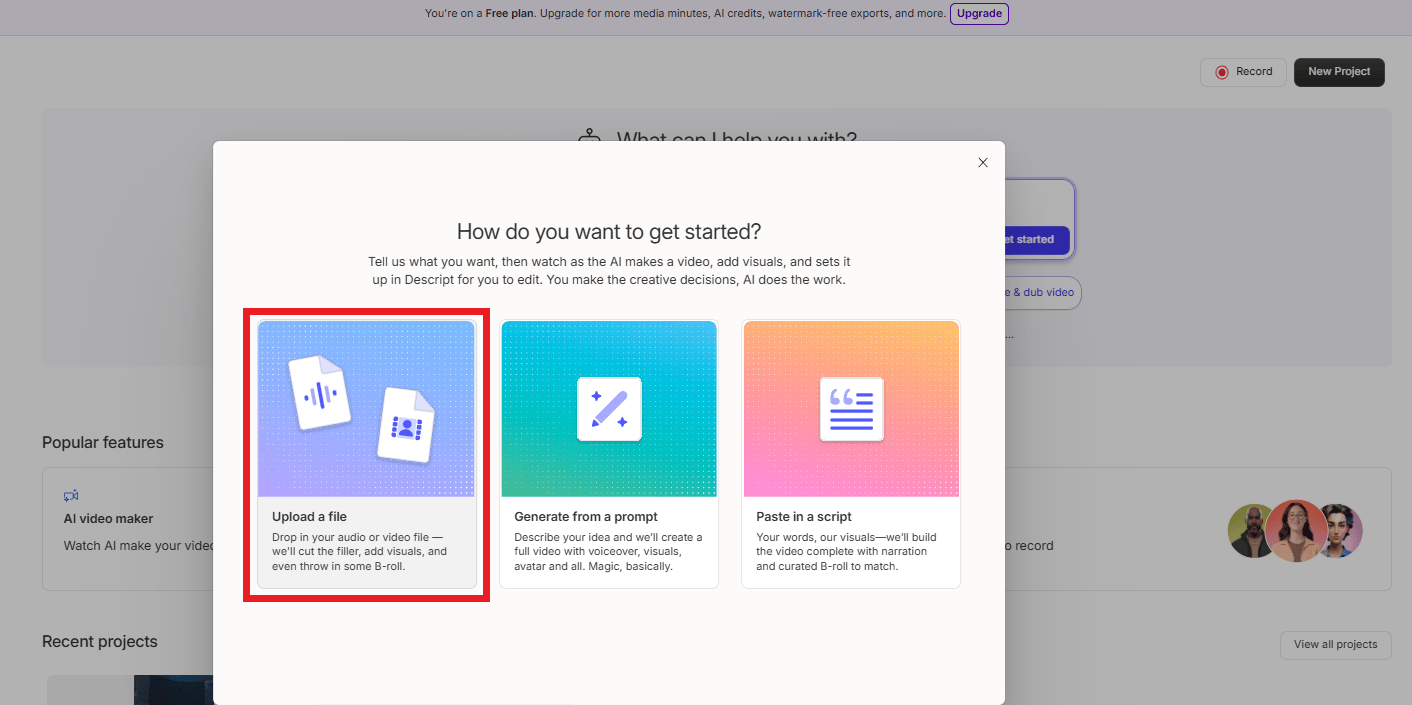Select the Paste in a script card
The image size is (1412, 705).
coord(851,453)
